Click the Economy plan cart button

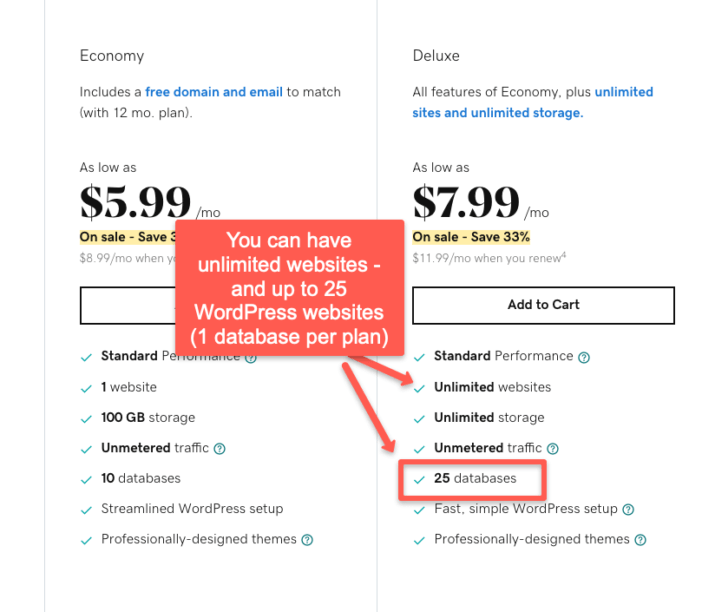point(128,305)
